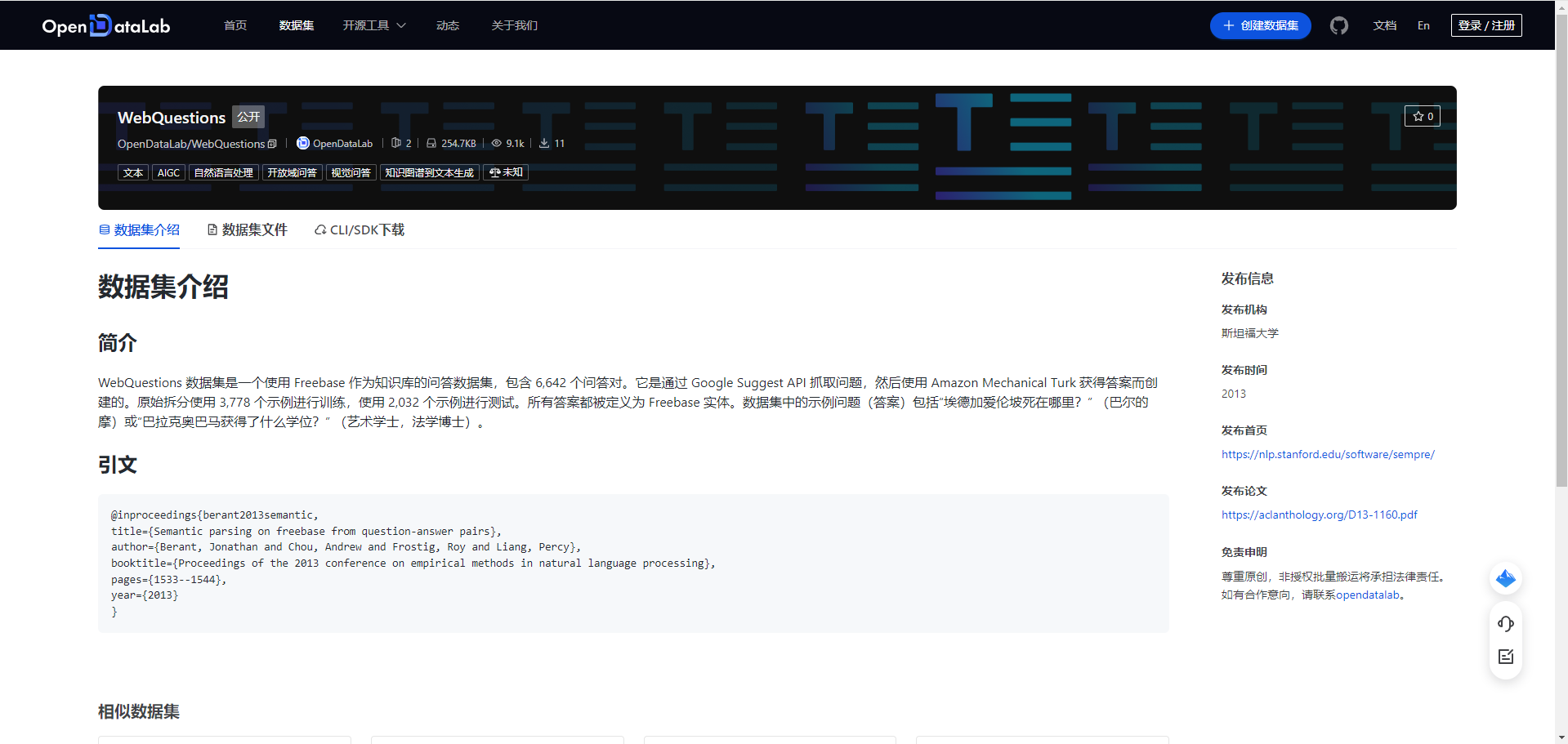Click the 相似数据集 heading
Screen dimensions: 1568x744
click(x=139, y=711)
